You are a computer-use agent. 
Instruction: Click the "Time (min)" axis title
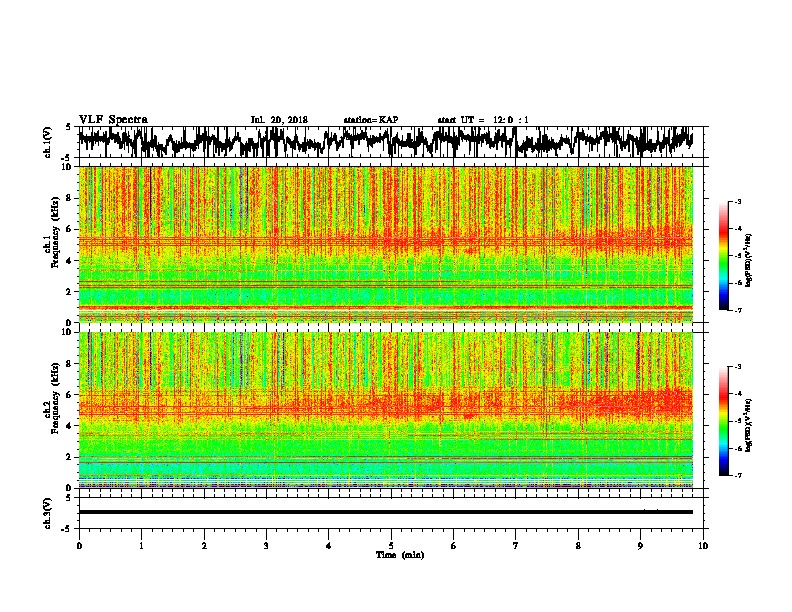[x=400, y=555]
